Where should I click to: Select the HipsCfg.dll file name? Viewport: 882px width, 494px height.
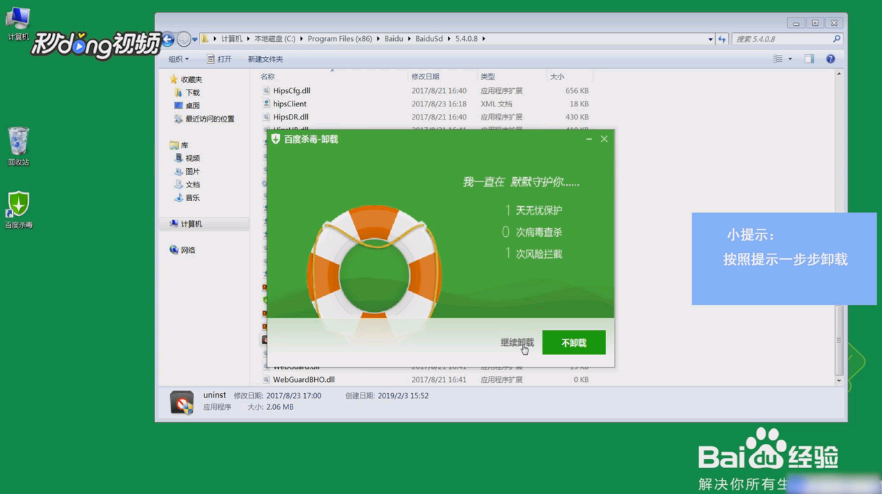coord(291,91)
